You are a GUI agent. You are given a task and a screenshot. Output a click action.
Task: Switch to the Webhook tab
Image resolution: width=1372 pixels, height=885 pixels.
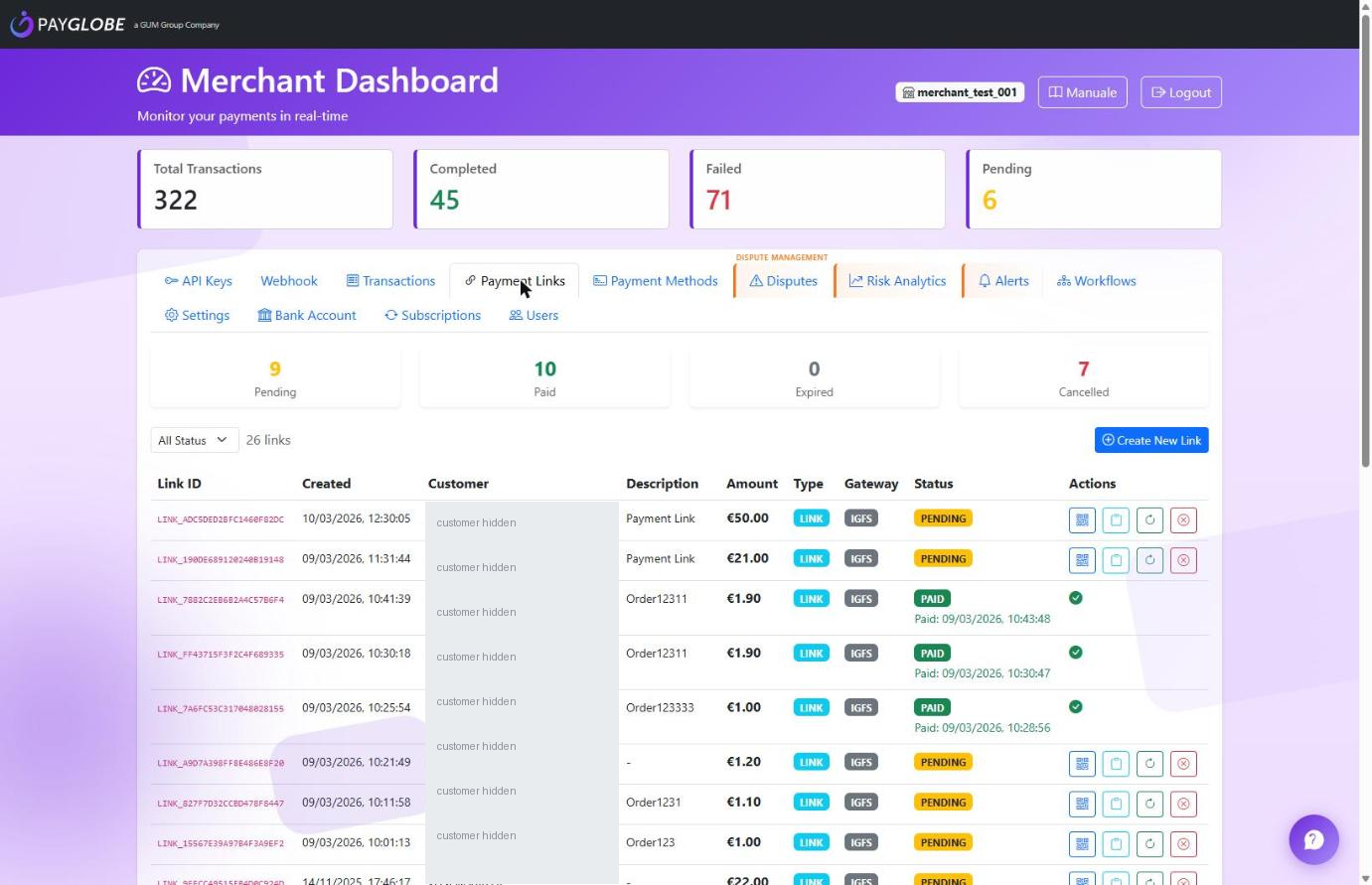(289, 281)
